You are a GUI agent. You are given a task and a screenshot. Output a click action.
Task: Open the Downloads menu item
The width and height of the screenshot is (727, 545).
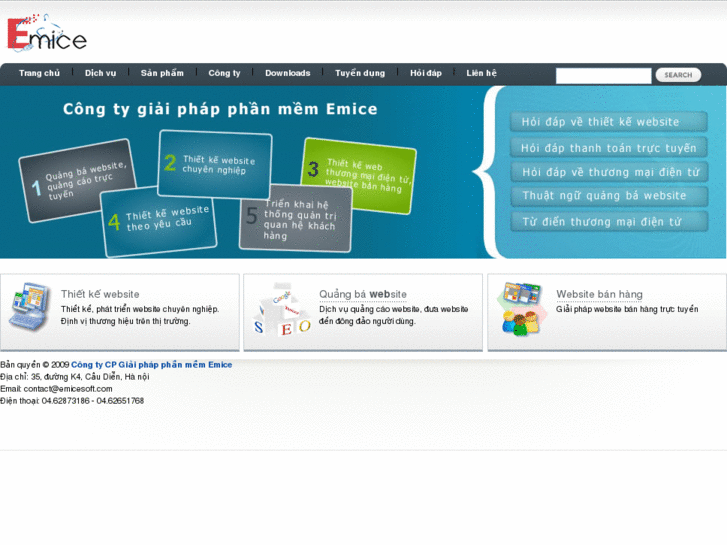point(287,73)
